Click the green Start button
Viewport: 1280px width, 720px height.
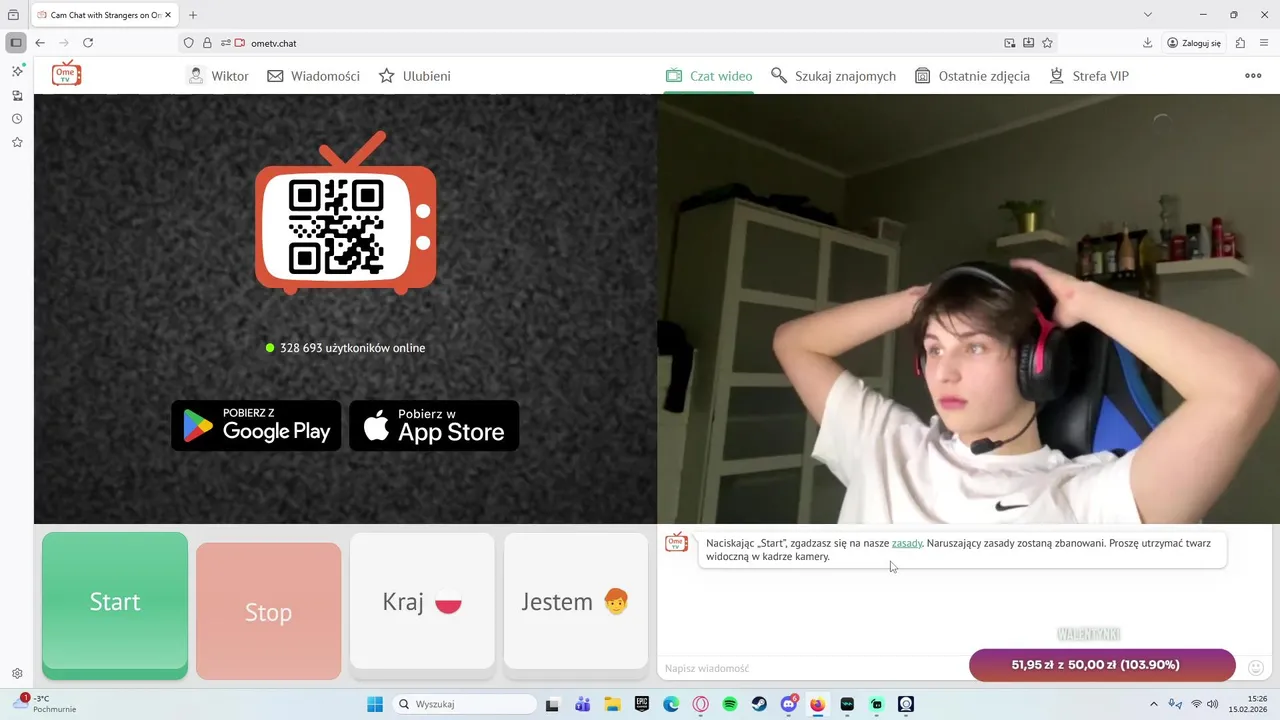[115, 606]
